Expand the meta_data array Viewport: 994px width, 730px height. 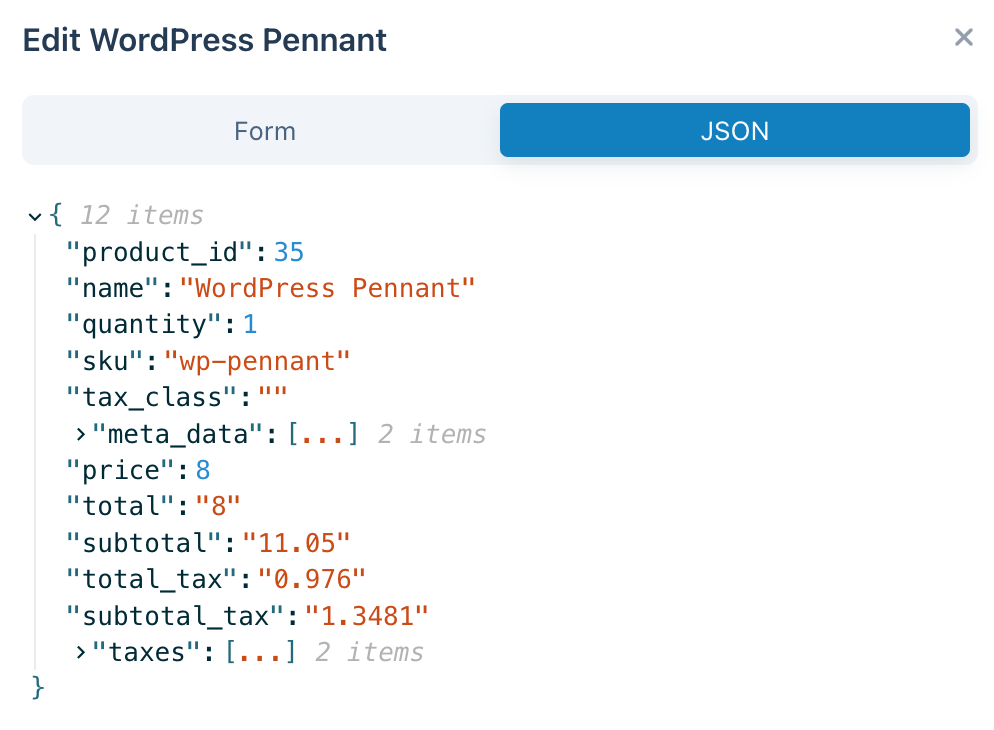tap(81, 435)
